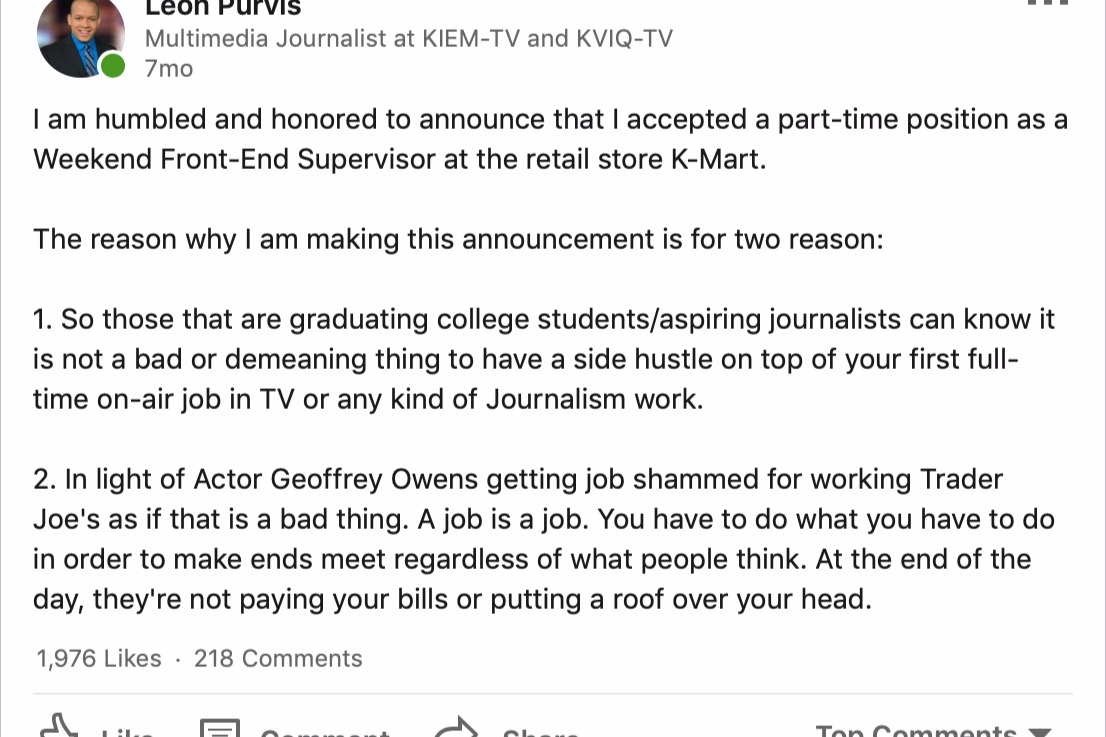Click the green online status dot

112,66
